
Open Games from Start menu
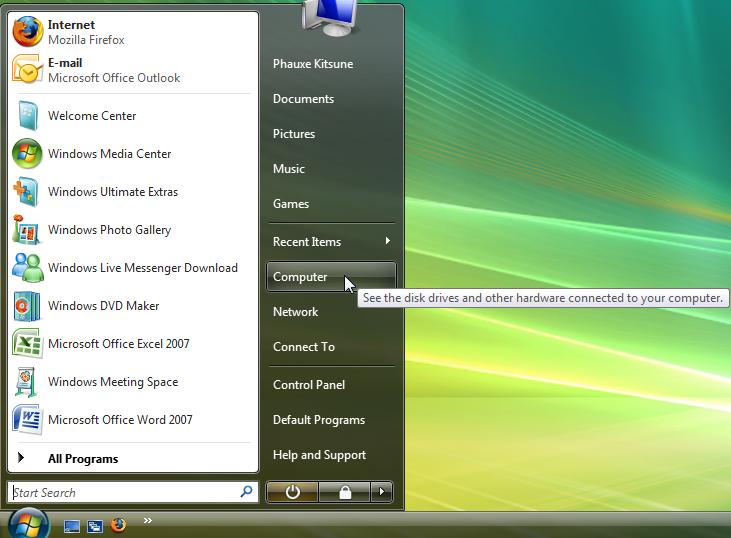[x=291, y=204]
